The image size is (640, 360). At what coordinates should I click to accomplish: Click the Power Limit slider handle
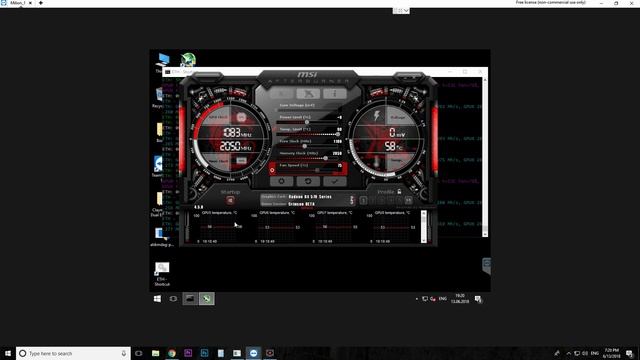(x=307, y=122)
